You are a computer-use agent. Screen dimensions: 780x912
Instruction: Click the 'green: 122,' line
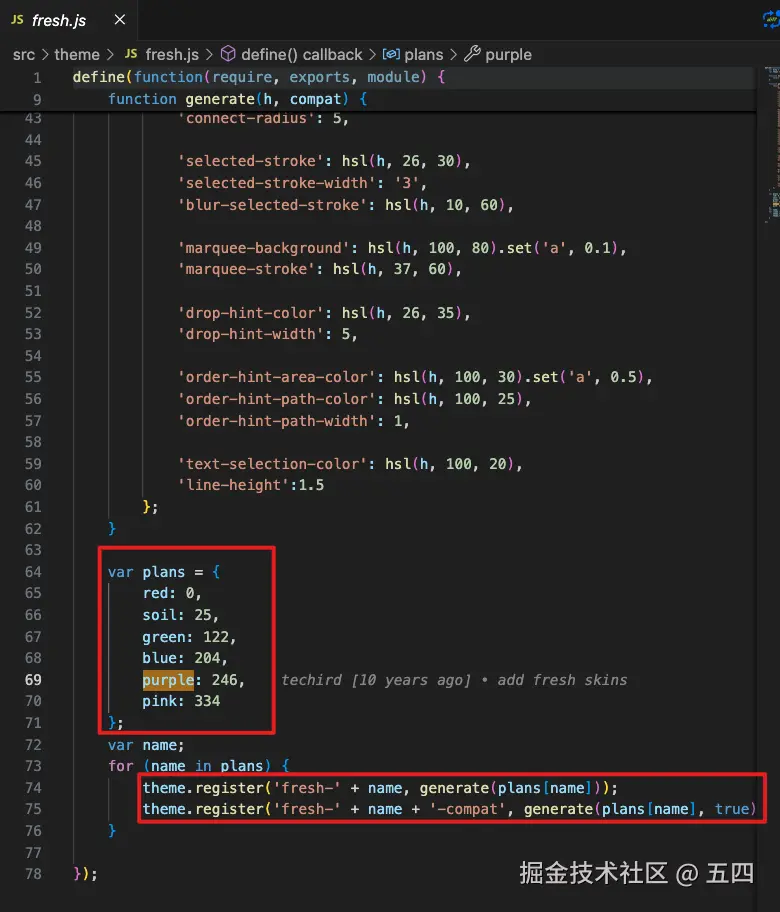point(189,637)
